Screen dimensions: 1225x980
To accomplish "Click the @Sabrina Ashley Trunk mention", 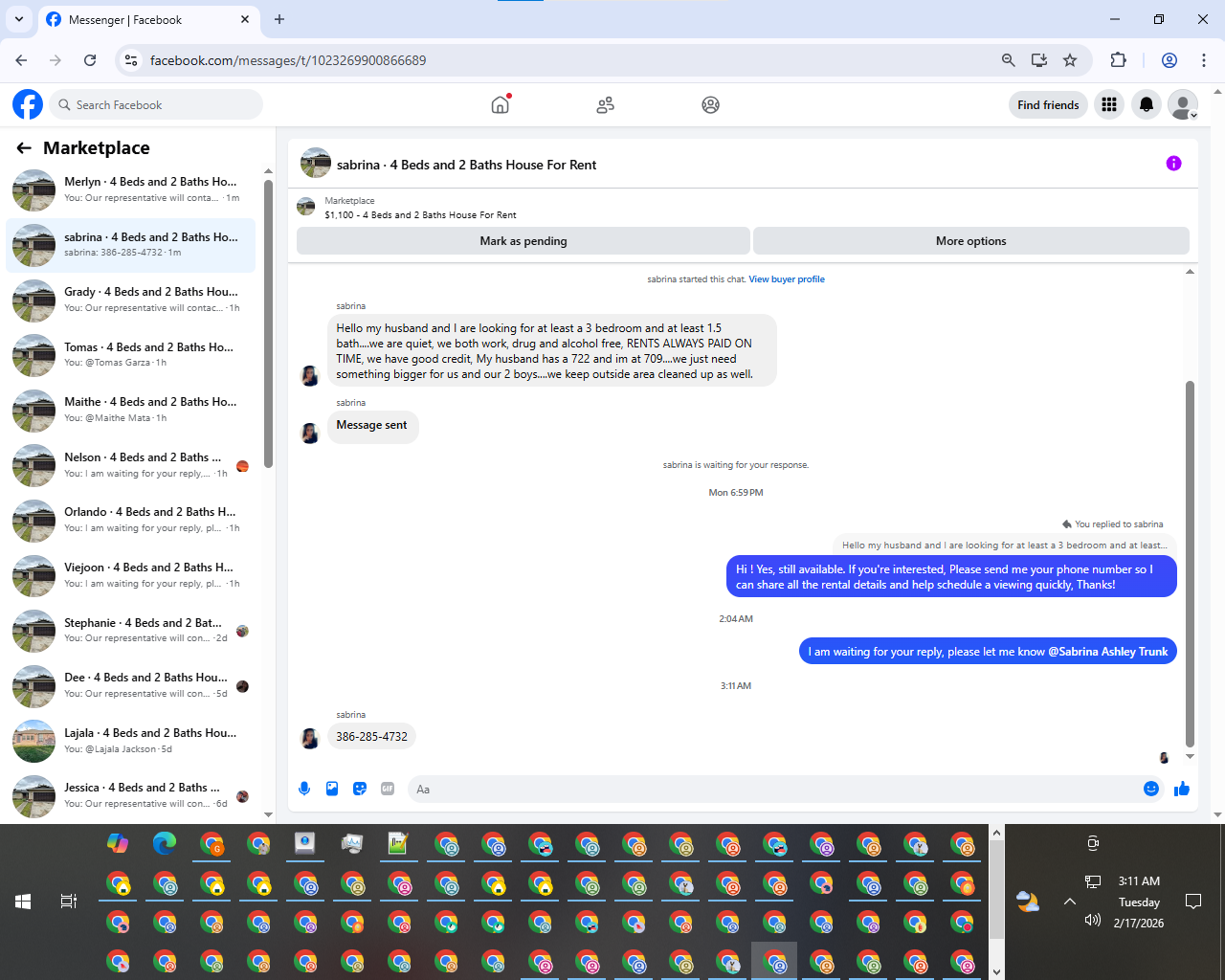I will (x=1108, y=652).
